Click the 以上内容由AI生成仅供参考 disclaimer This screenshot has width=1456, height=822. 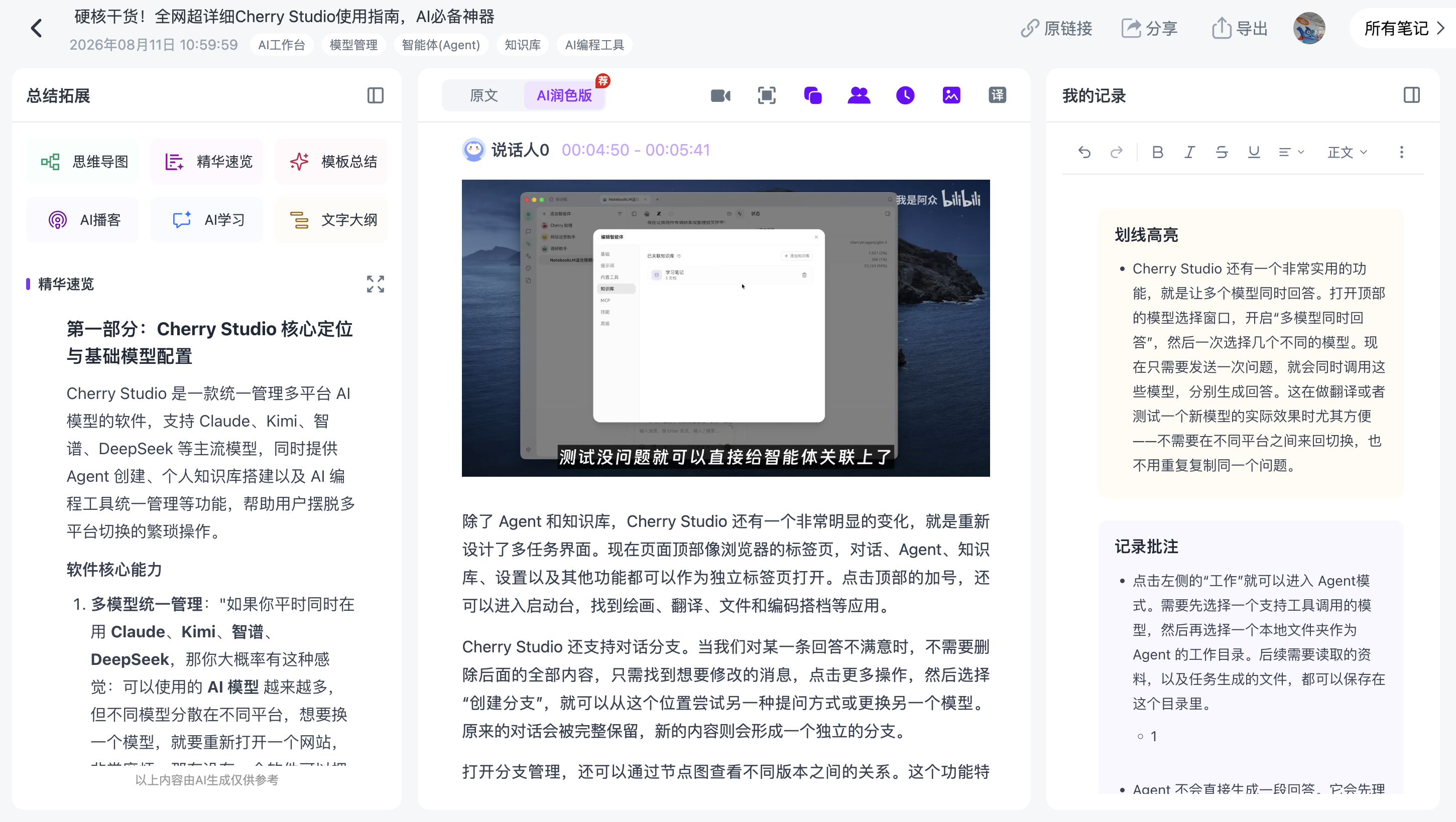pyautogui.click(x=207, y=780)
